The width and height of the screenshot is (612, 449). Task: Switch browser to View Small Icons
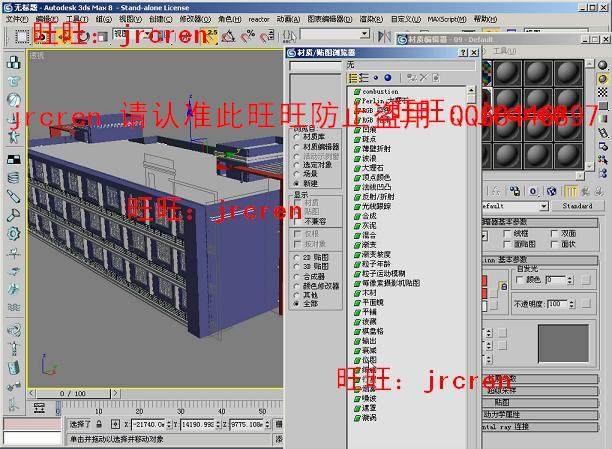[x=375, y=78]
